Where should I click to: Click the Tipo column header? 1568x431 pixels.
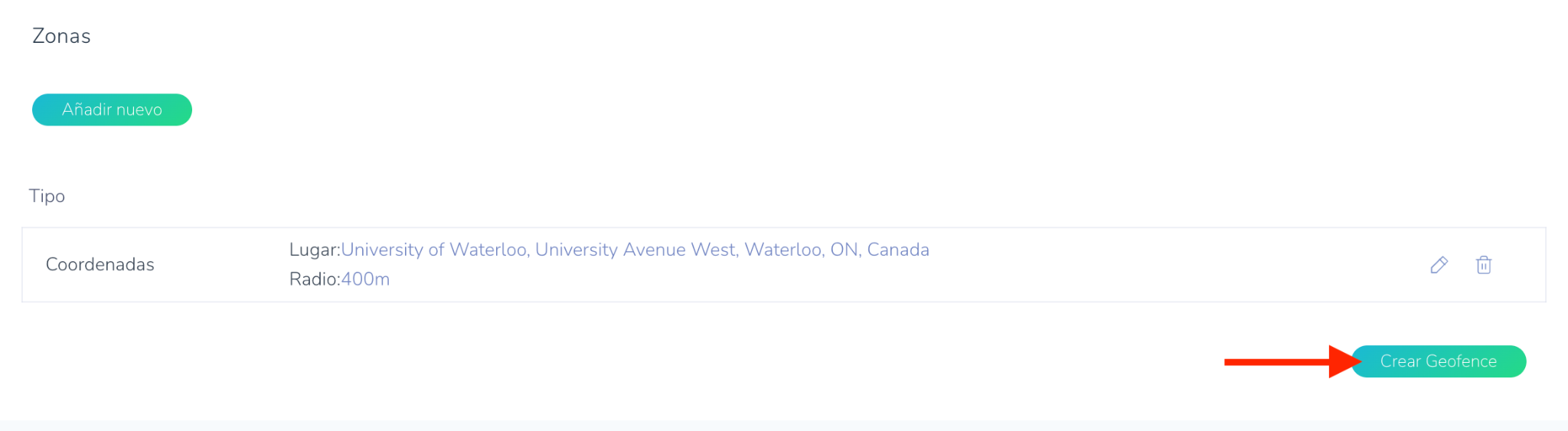[47, 196]
